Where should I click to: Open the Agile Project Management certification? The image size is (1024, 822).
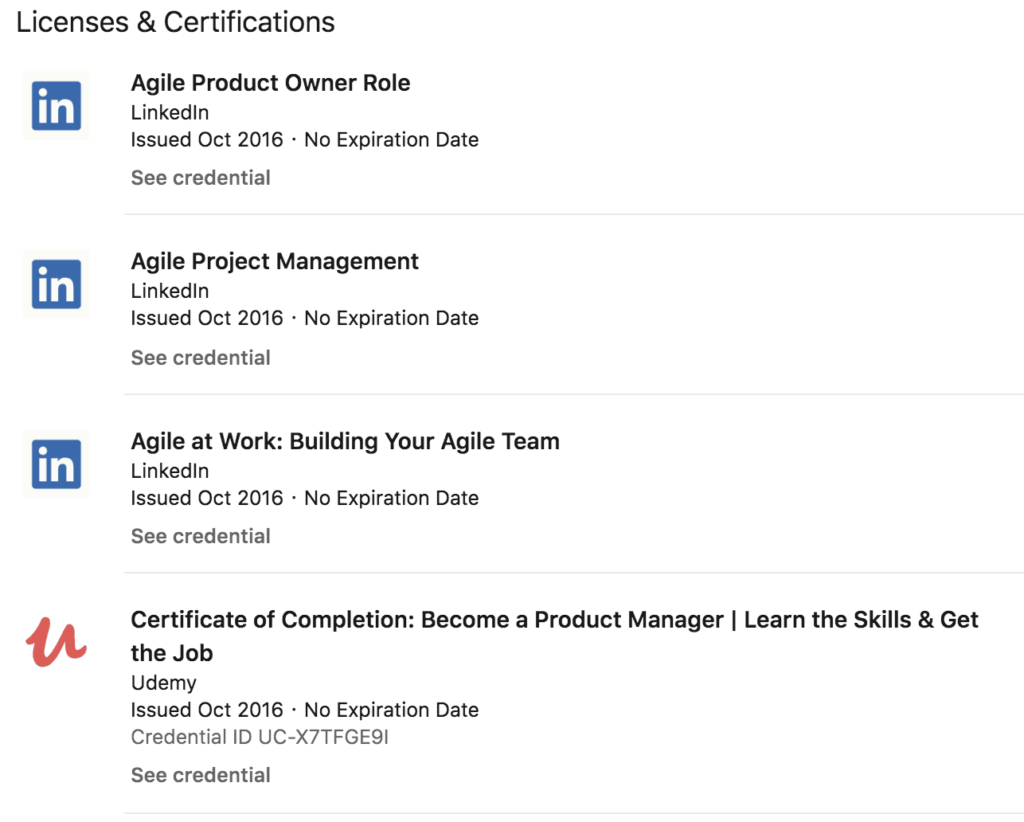click(274, 261)
